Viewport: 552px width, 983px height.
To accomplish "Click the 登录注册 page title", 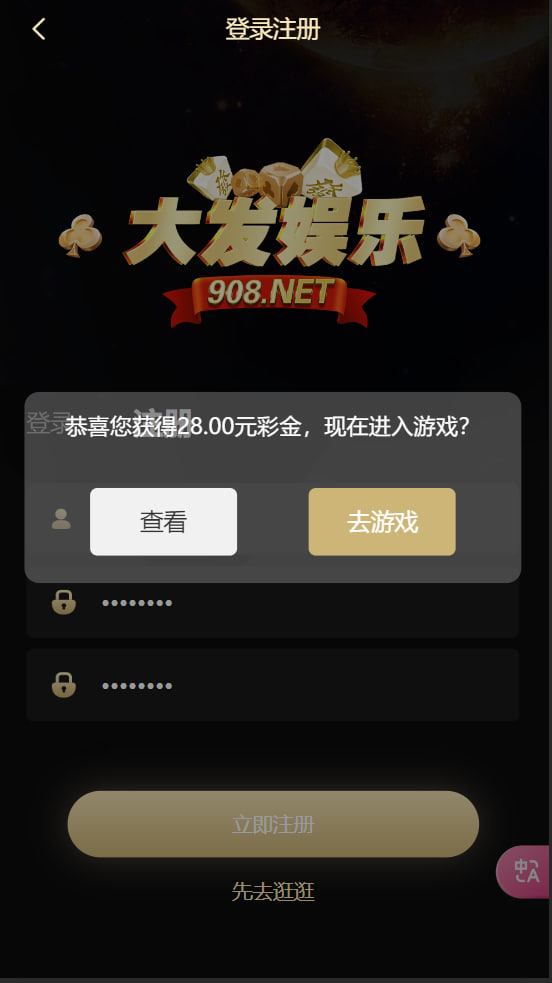I will point(273,29).
